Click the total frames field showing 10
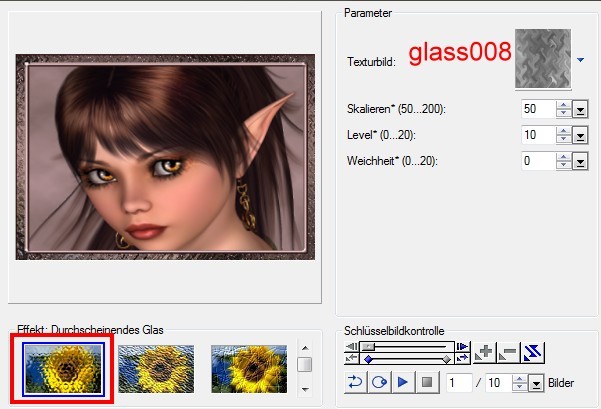This screenshot has width=601, height=409. pos(499,383)
